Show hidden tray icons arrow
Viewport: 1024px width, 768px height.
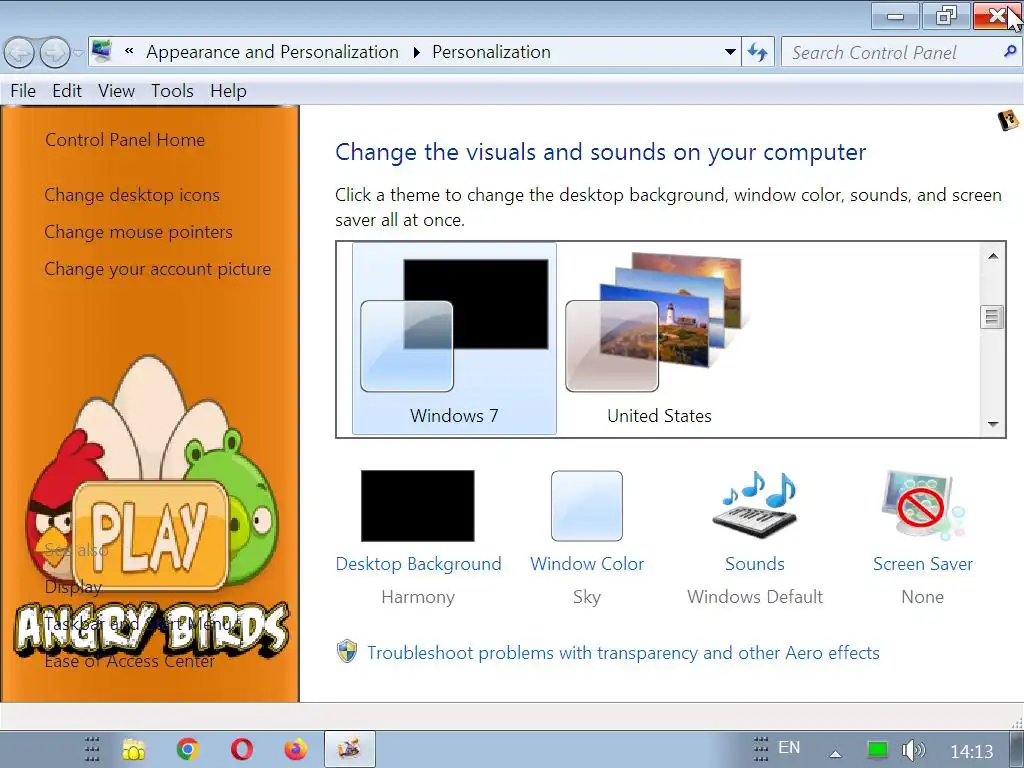(835, 753)
